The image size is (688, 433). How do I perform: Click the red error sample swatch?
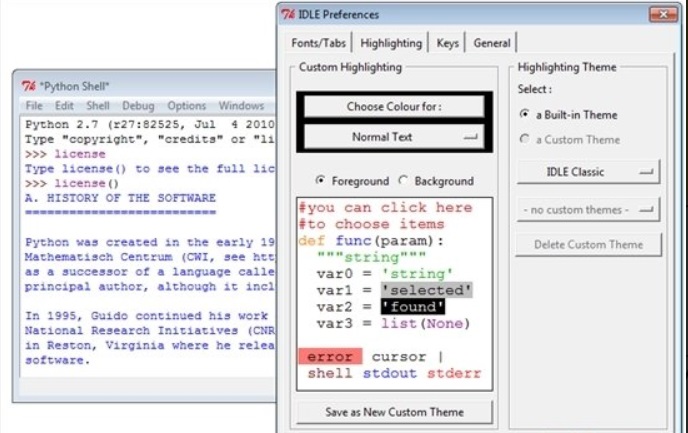coord(330,357)
